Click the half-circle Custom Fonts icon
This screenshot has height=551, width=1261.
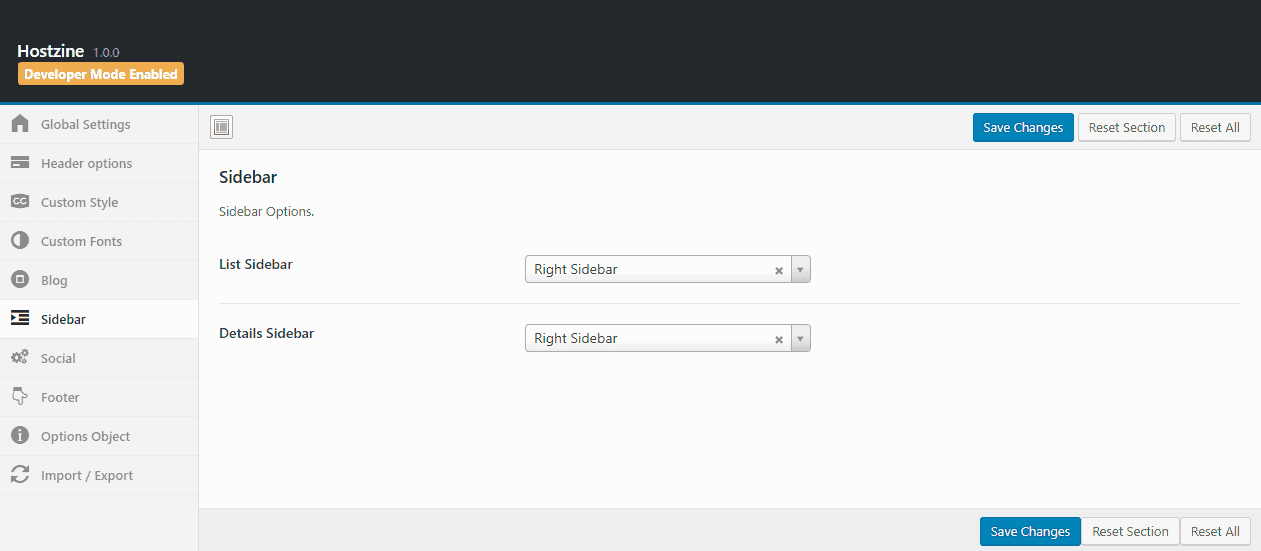pos(20,241)
